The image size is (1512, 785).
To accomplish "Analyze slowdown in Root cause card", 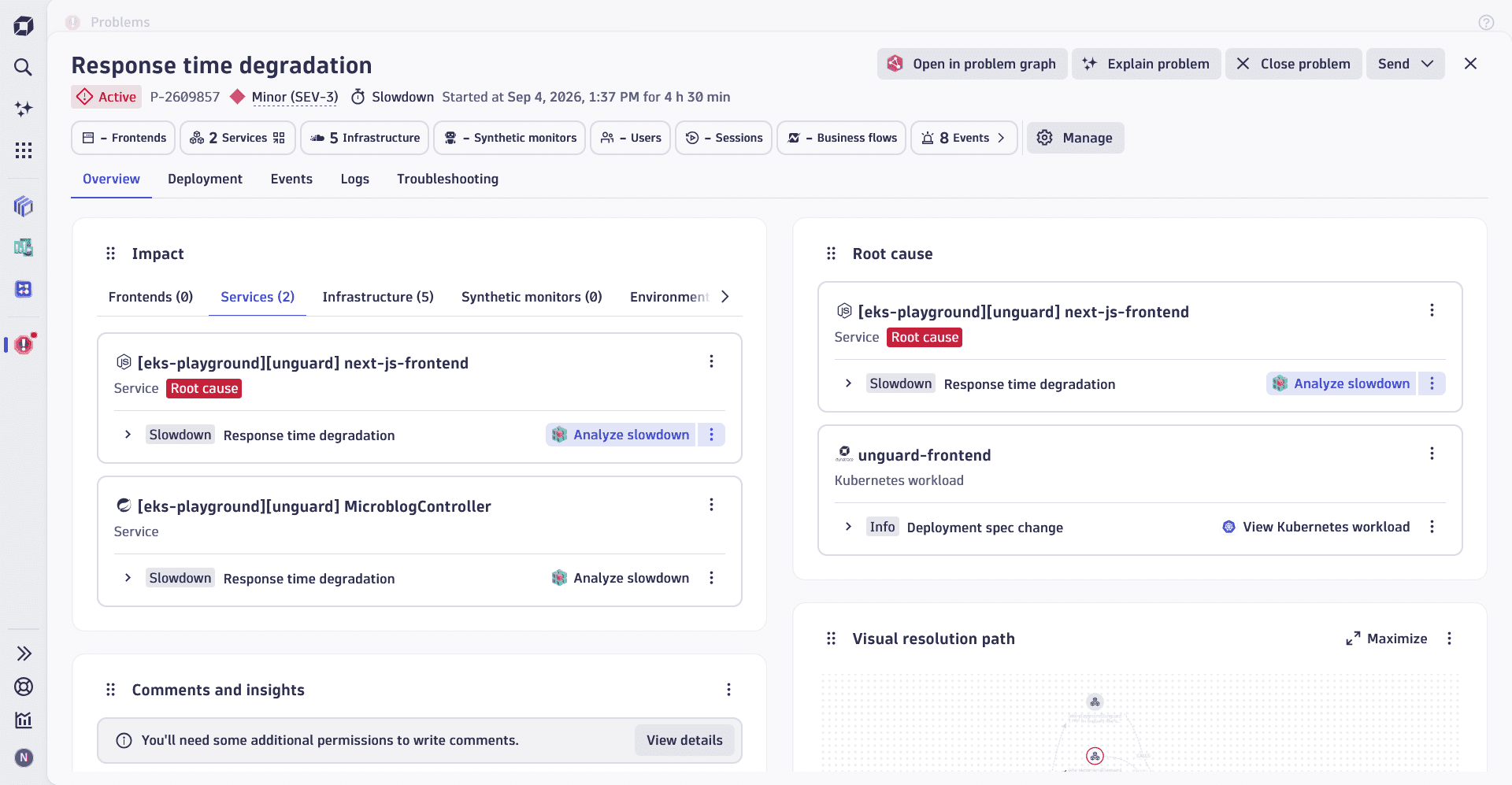I will [x=1341, y=383].
